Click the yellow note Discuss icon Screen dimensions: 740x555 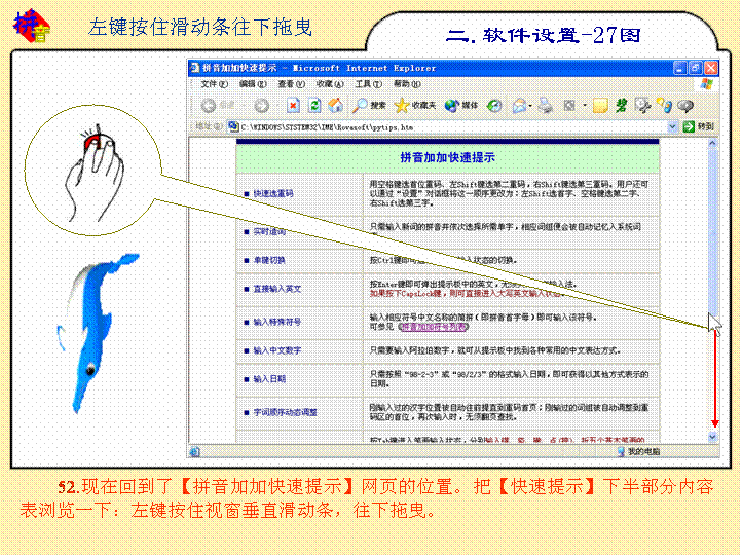click(600, 106)
